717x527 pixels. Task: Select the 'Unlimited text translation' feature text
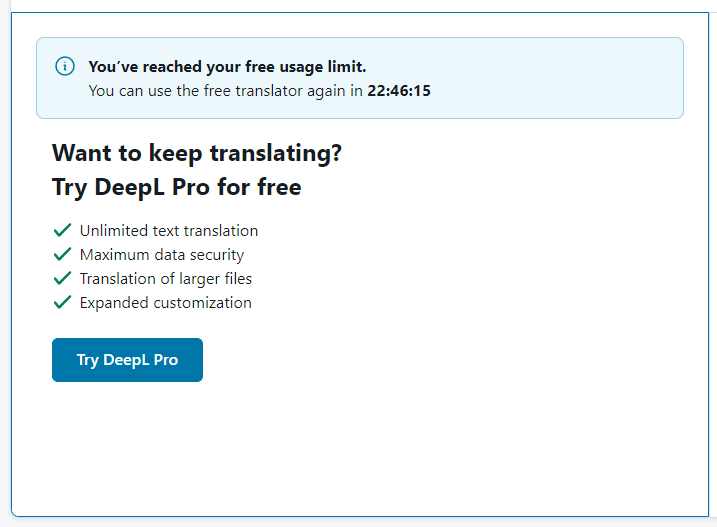(169, 231)
